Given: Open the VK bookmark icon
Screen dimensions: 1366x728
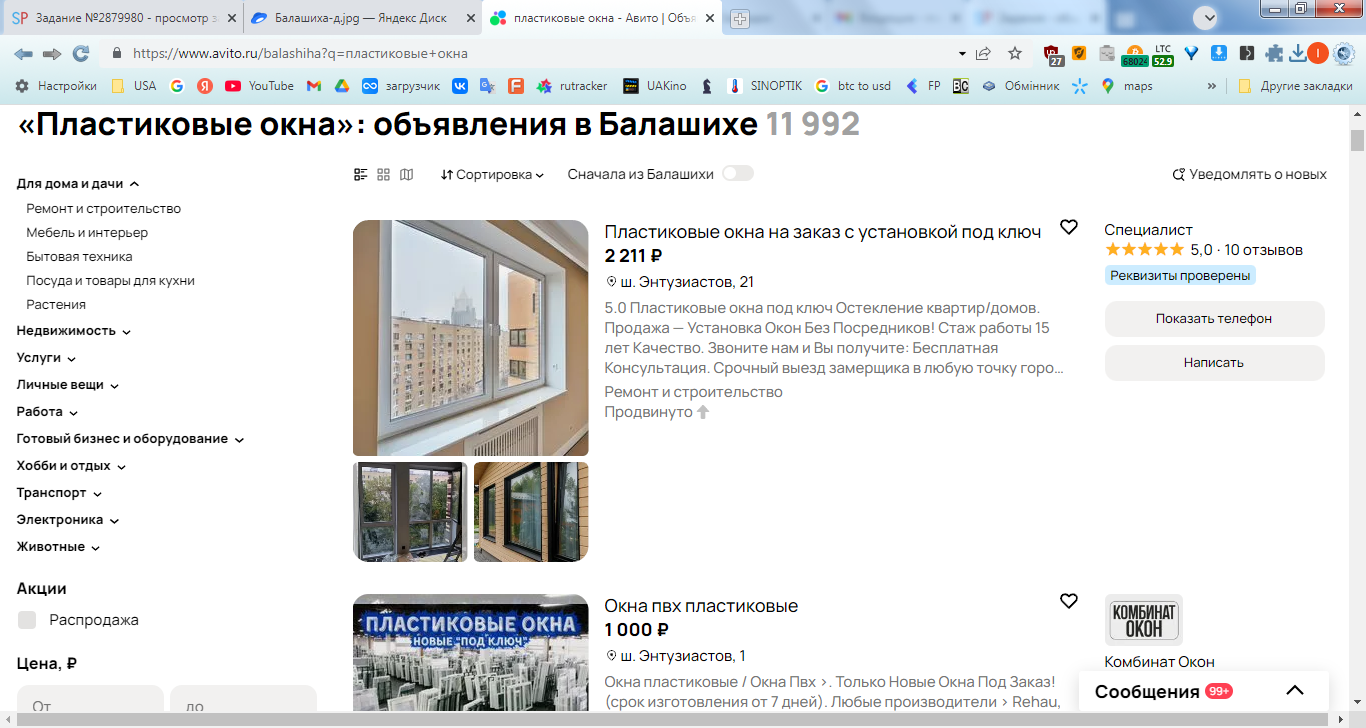Looking at the screenshot, I should (x=460, y=86).
